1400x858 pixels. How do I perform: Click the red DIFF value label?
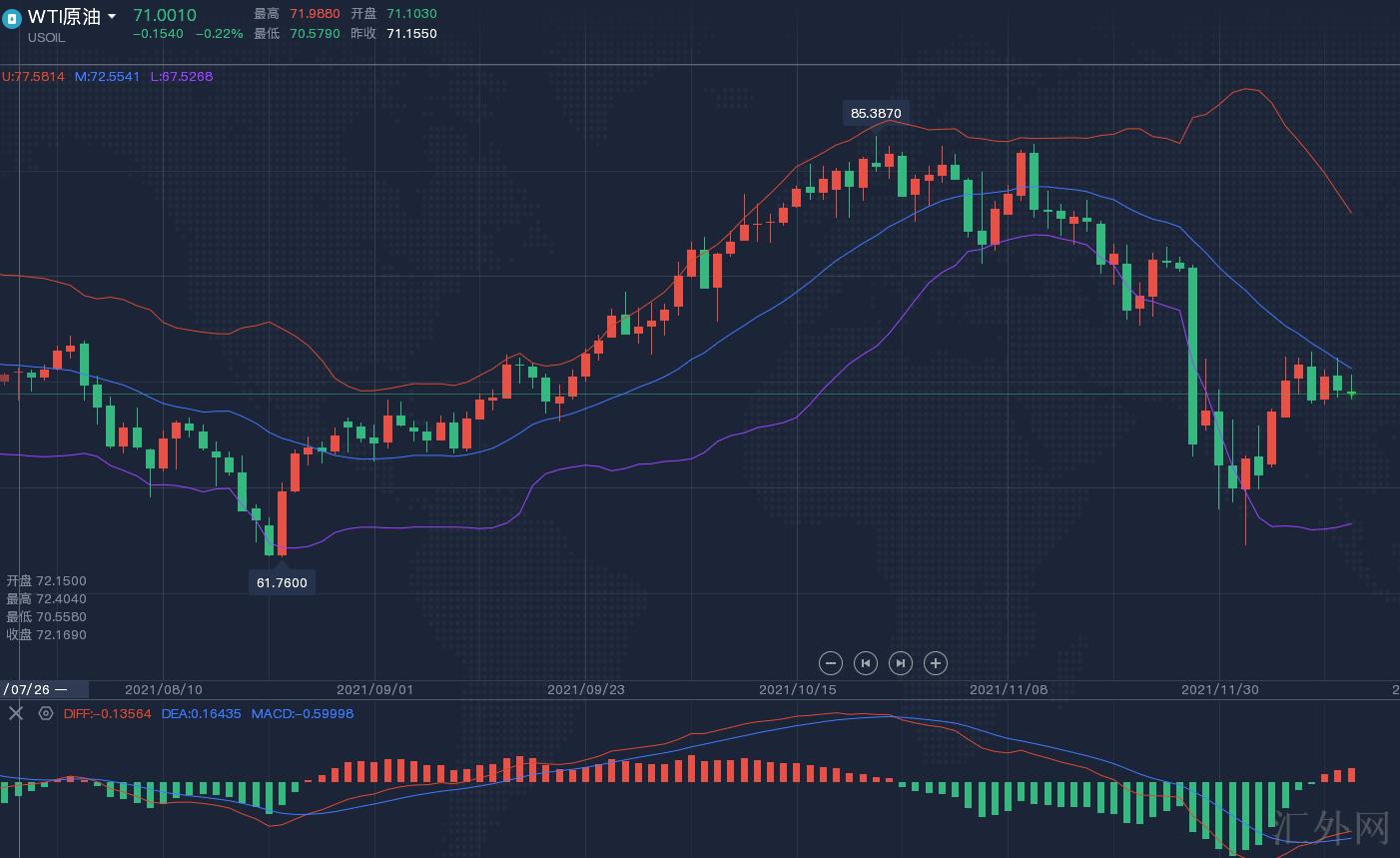[x=107, y=713]
